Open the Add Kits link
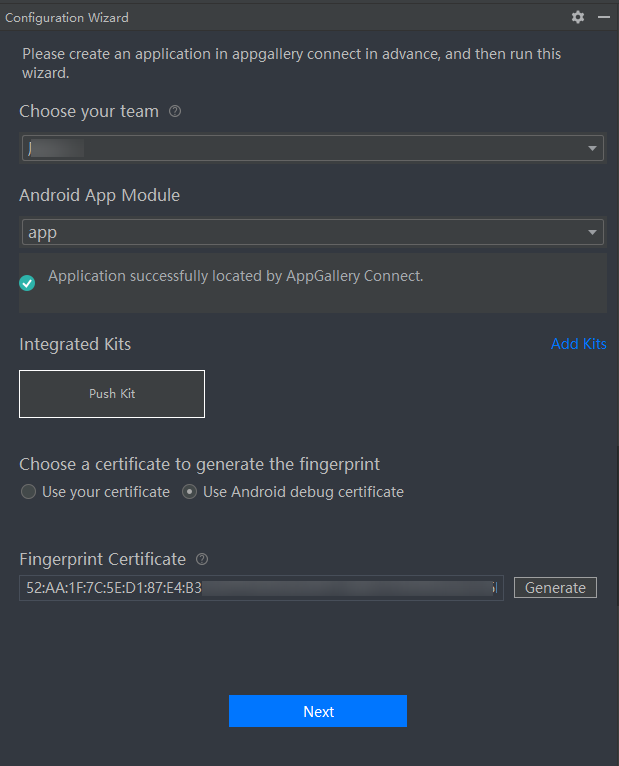Screen dimensions: 619x766 pos(578,344)
